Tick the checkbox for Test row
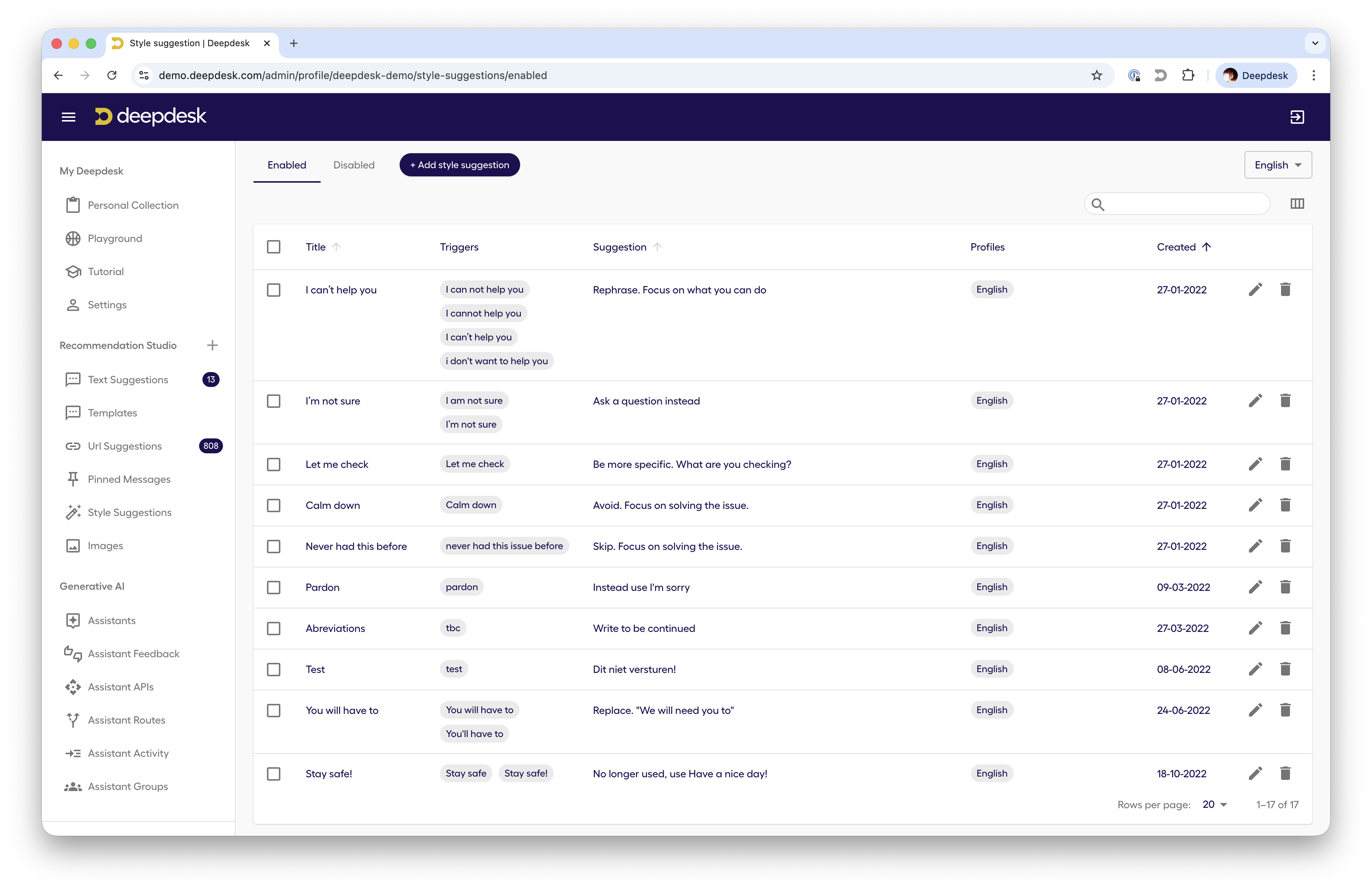Viewport: 1372px width, 891px height. point(274,670)
